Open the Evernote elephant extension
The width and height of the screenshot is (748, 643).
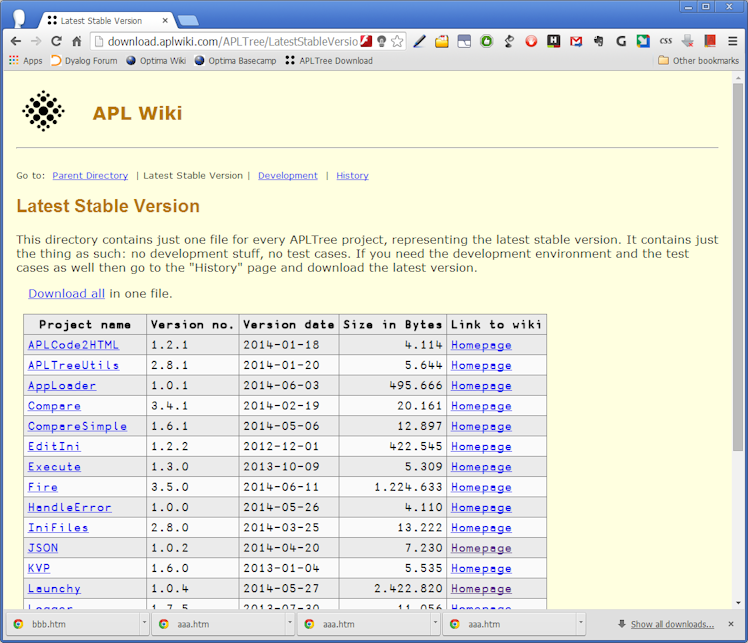pos(598,41)
